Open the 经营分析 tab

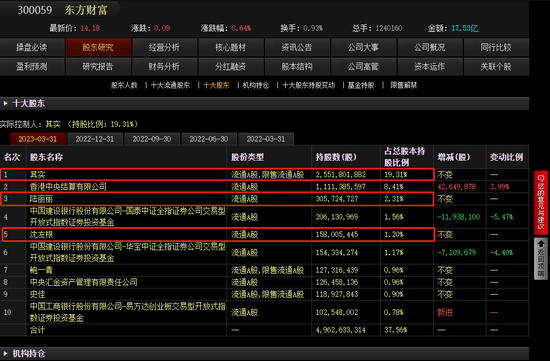[x=165, y=47]
